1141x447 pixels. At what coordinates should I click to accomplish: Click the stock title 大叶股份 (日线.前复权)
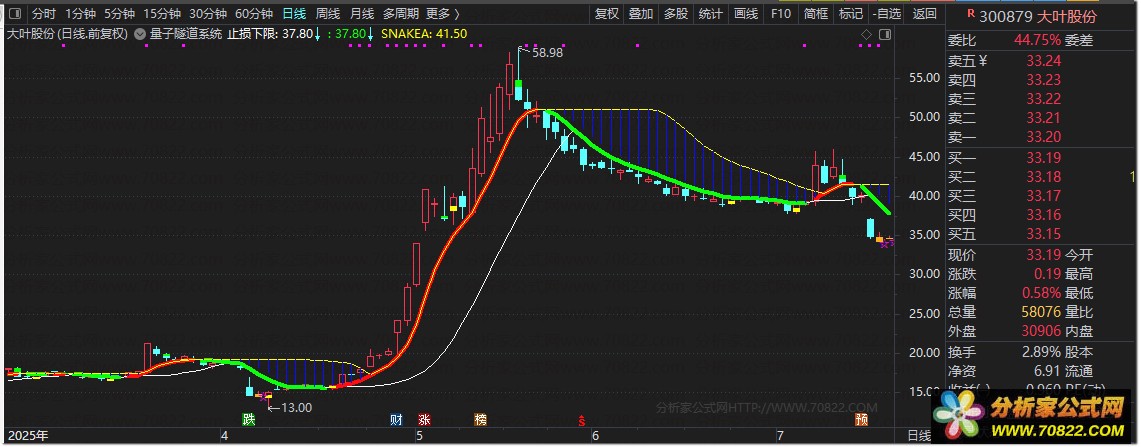tap(67, 33)
